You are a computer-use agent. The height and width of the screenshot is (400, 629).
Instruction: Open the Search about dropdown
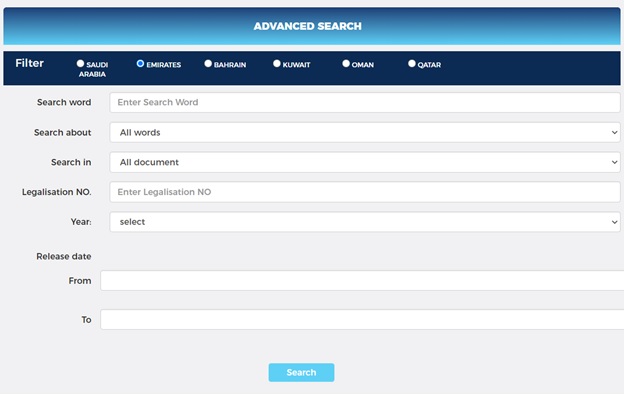tap(365, 132)
